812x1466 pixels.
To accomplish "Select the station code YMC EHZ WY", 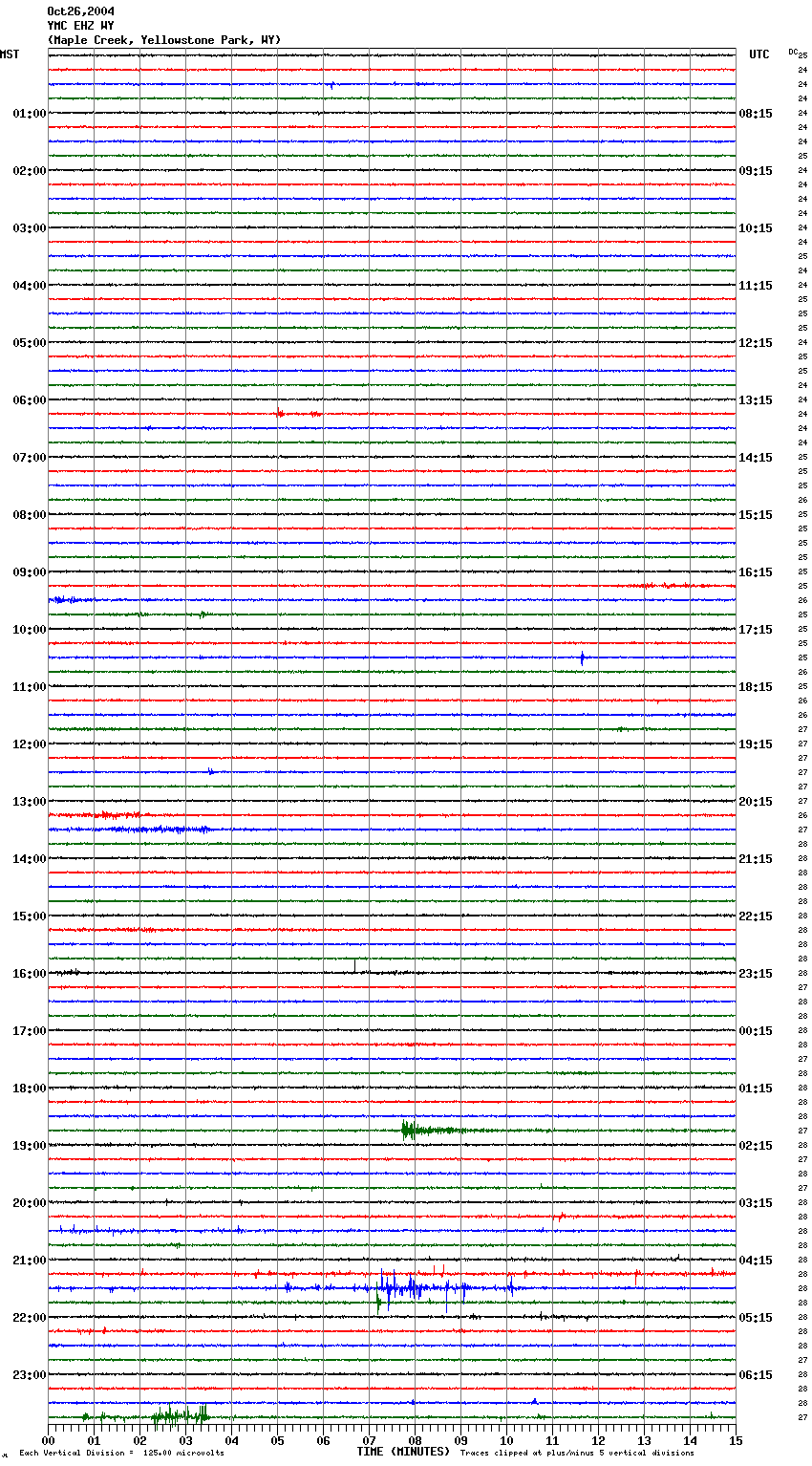I will click(80, 26).
